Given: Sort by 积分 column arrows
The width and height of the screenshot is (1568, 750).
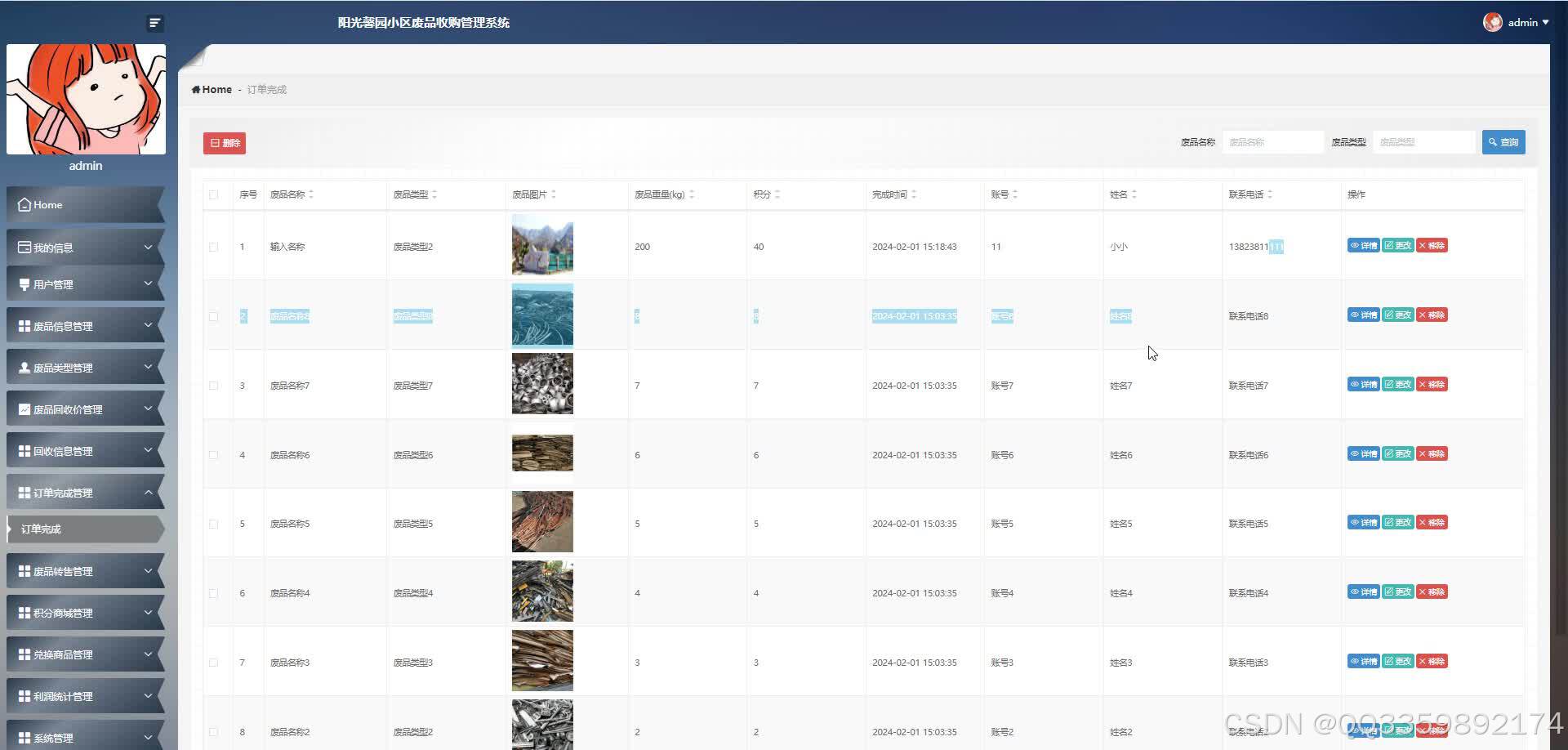Looking at the screenshot, I should click(777, 194).
